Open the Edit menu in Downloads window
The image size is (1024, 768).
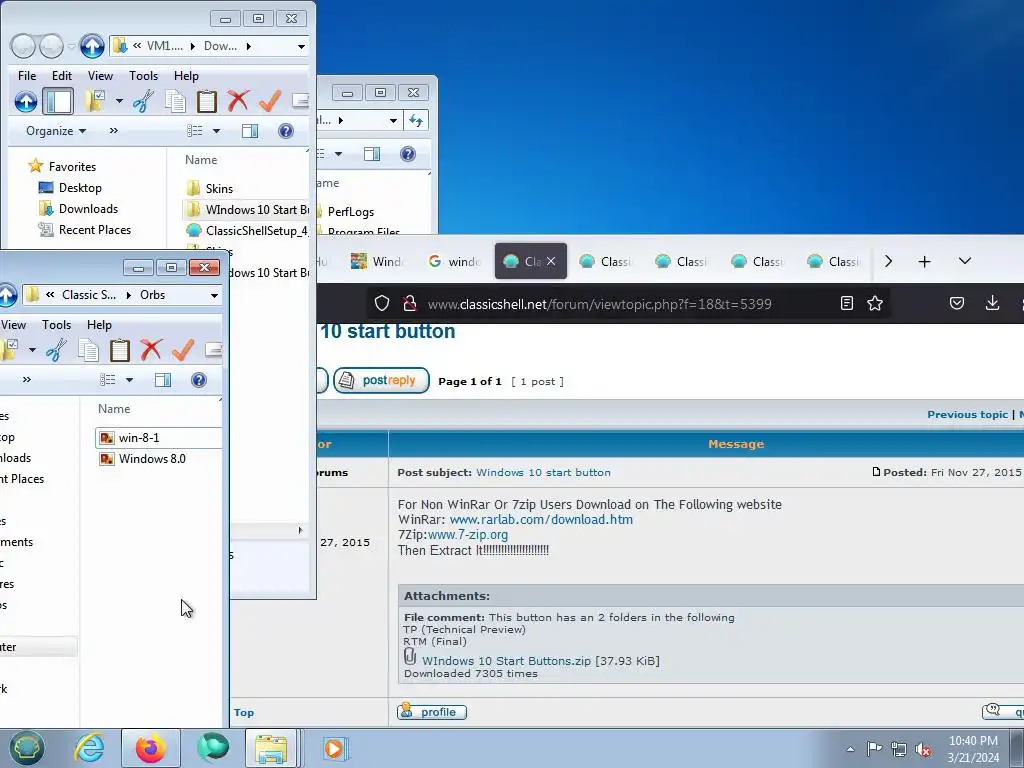coord(62,76)
